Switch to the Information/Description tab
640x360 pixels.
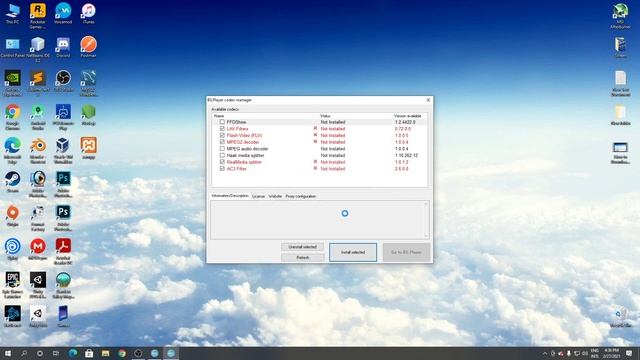tap(230, 196)
